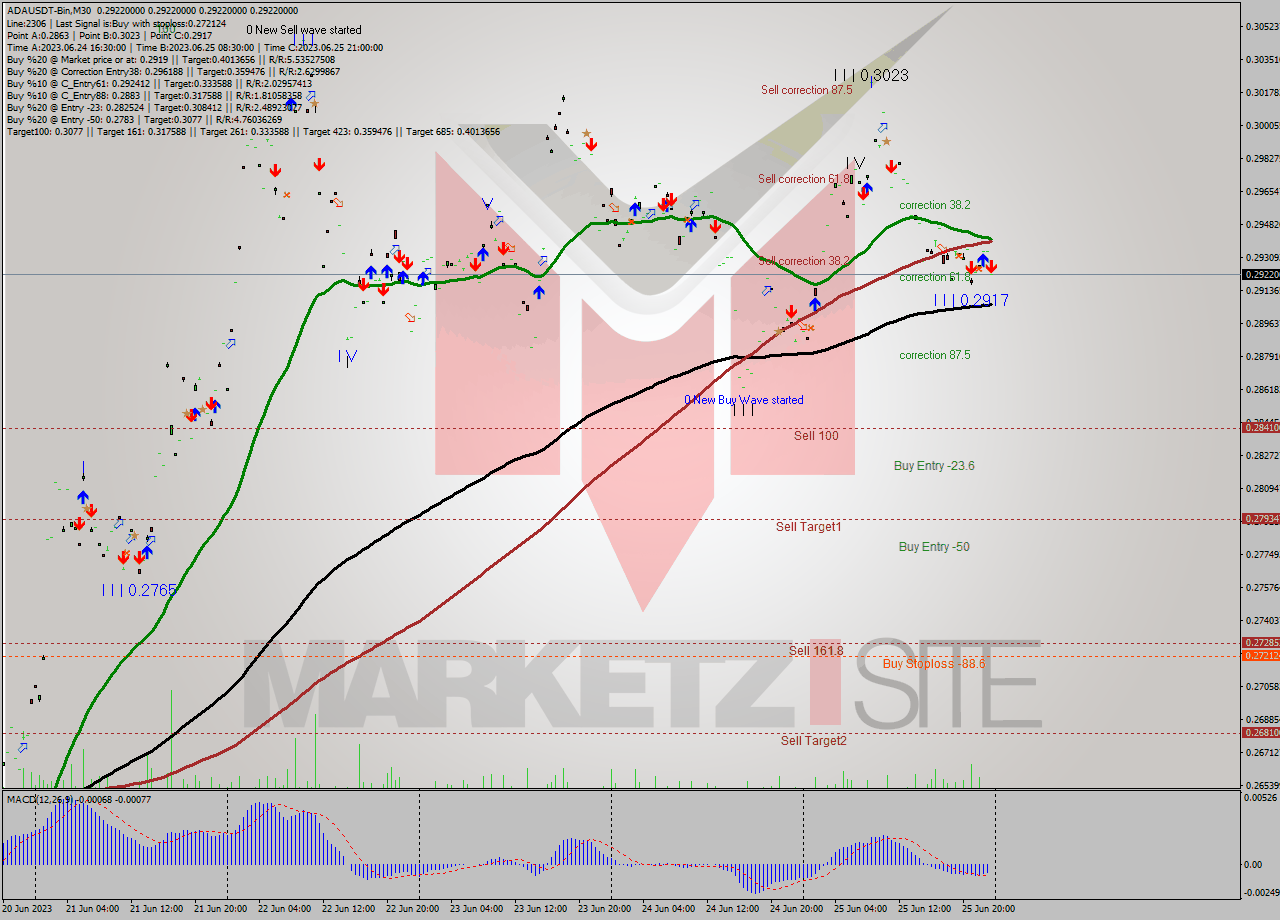
Task: Click the '24 Jun 12:00' time axis label
Action: pyautogui.click(x=732, y=909)
